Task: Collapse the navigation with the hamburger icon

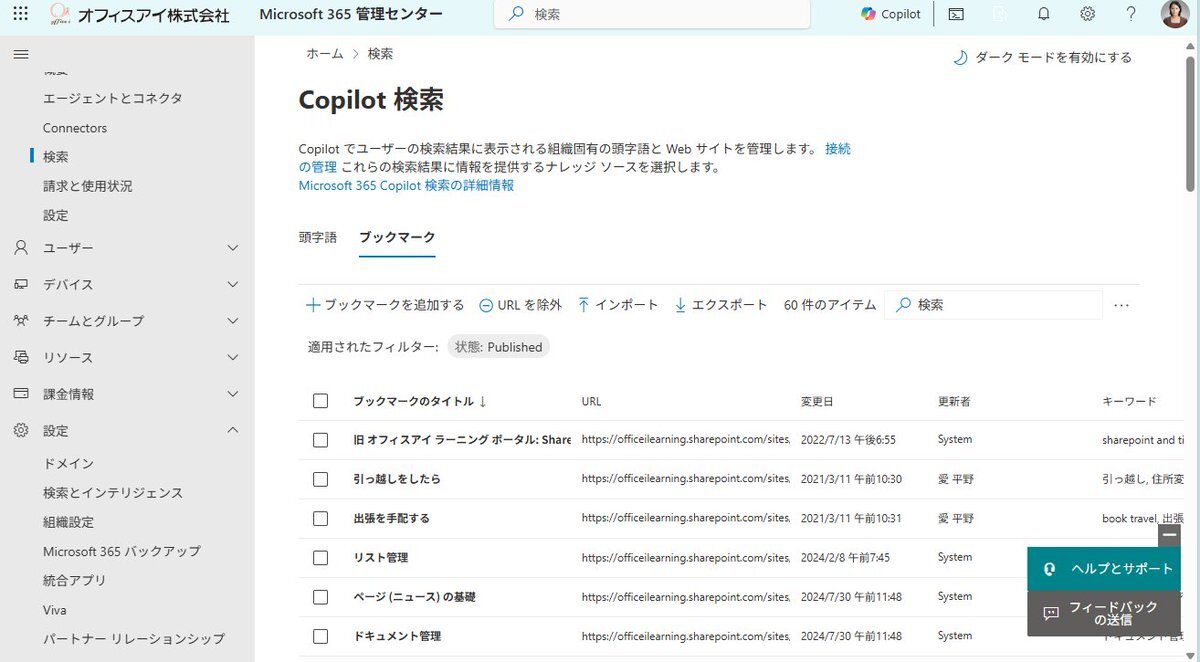Action: coord(20,54)
